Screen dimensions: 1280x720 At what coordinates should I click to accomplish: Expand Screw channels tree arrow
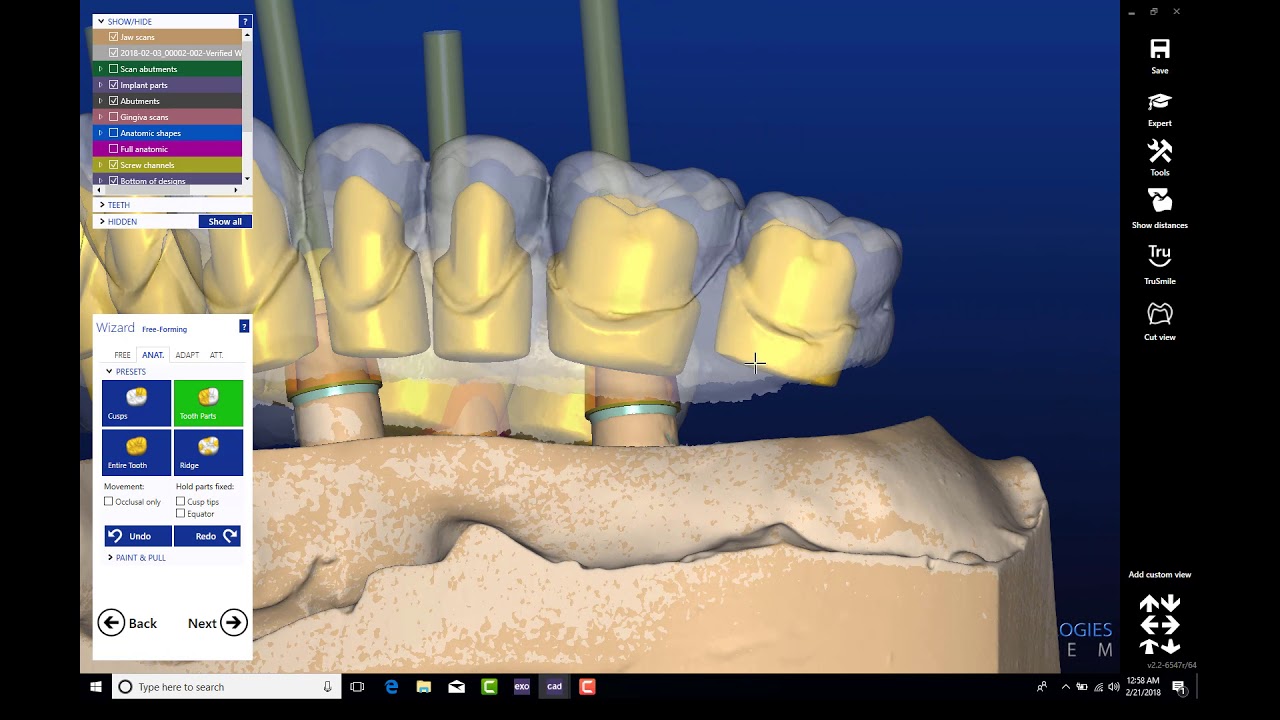click(100, 165)
